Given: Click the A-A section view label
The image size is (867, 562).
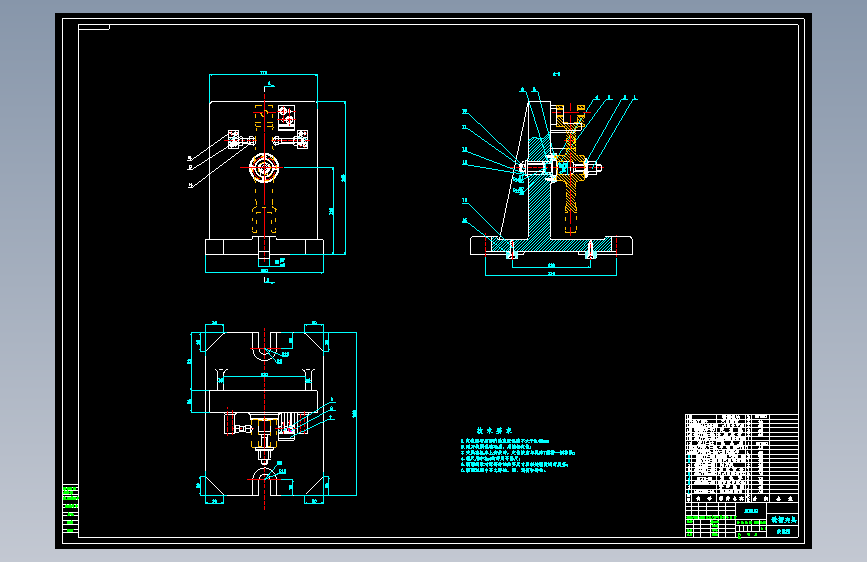Looking at the screenshot, I should point(556,74).
